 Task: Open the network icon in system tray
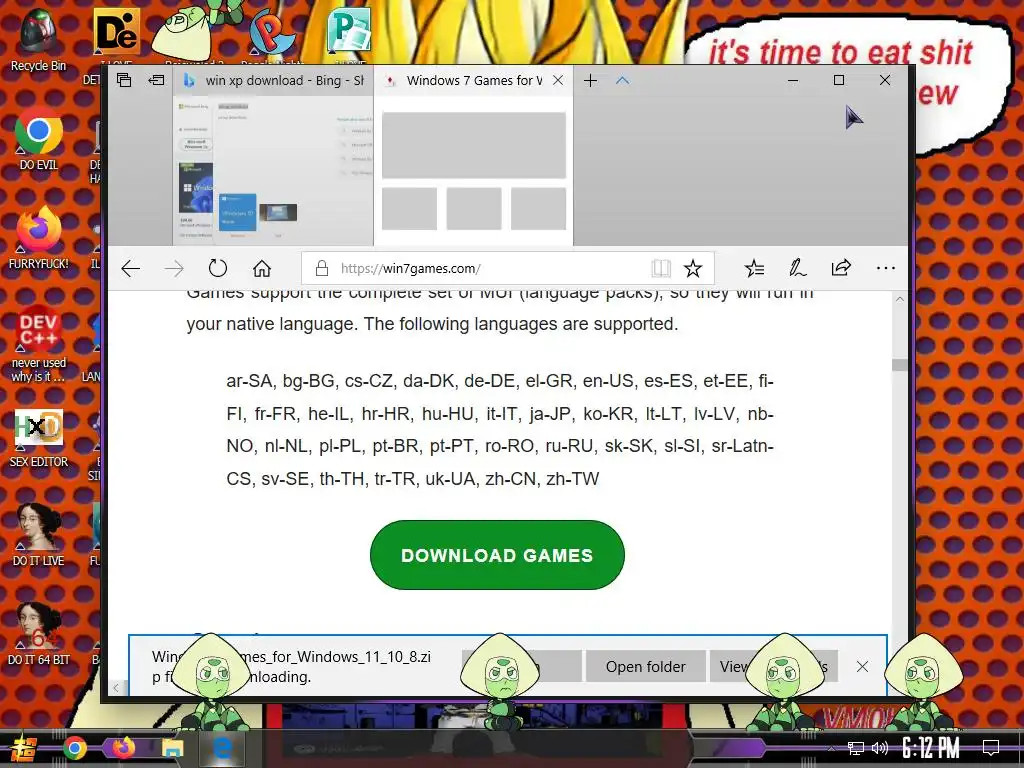click(855, 748)
